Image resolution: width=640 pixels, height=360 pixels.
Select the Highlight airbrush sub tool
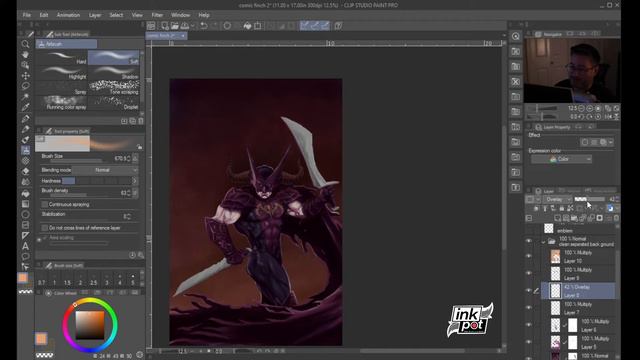point(62,73)
